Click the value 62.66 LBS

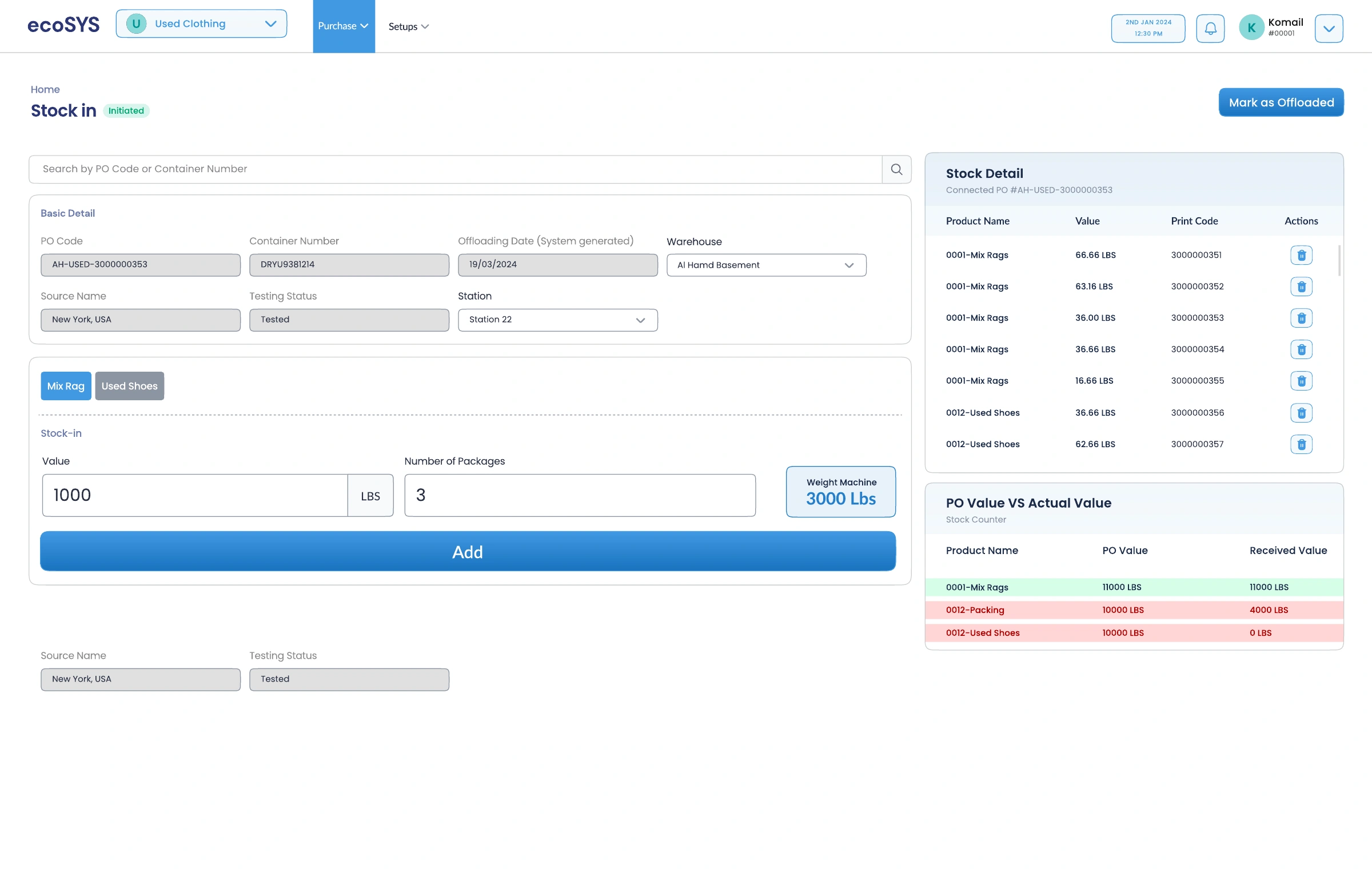coord(1095,444)
